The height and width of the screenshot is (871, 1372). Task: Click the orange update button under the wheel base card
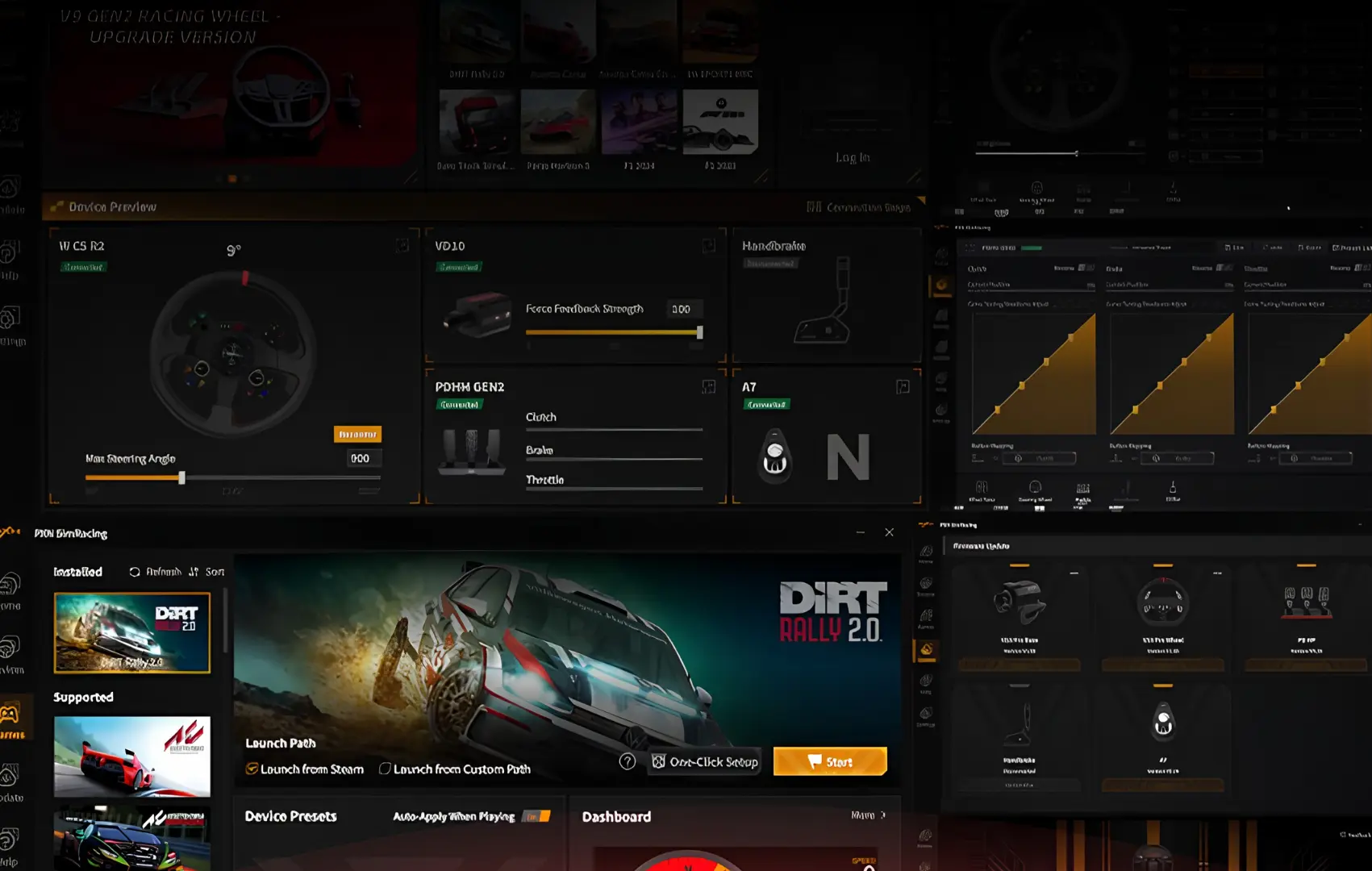click(x=1020, y=665)
